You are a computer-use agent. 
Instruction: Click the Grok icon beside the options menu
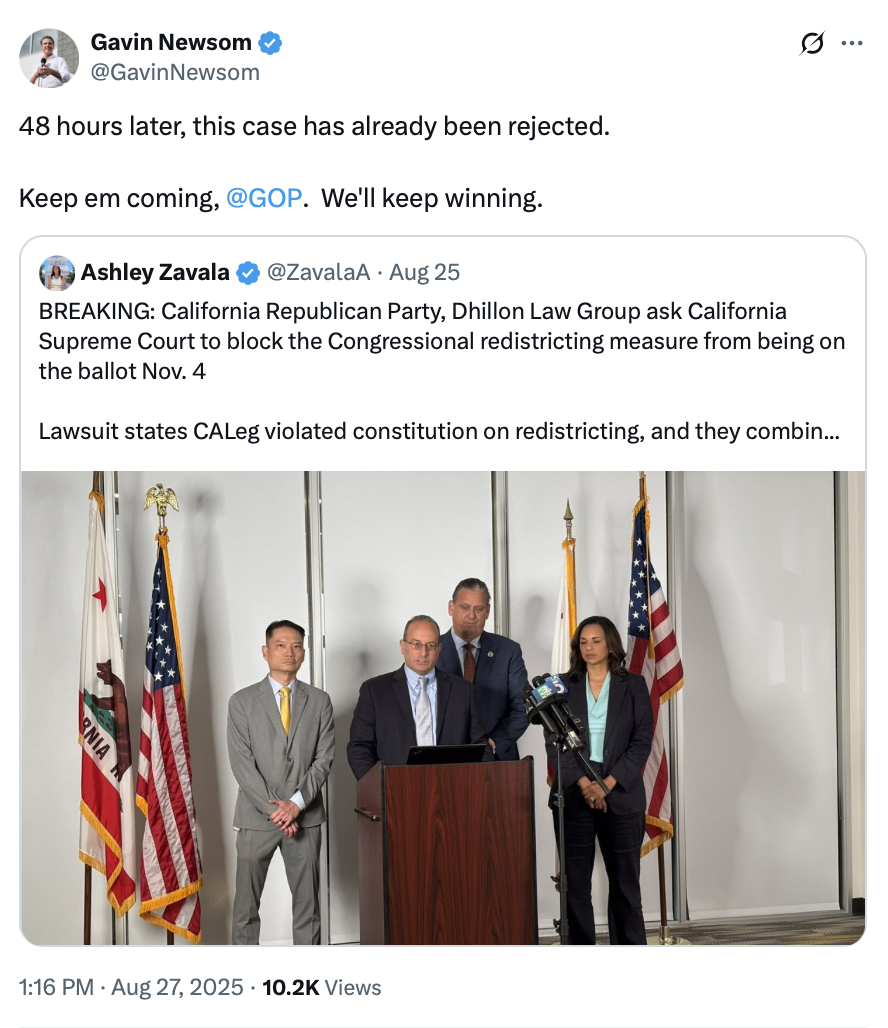812,44
